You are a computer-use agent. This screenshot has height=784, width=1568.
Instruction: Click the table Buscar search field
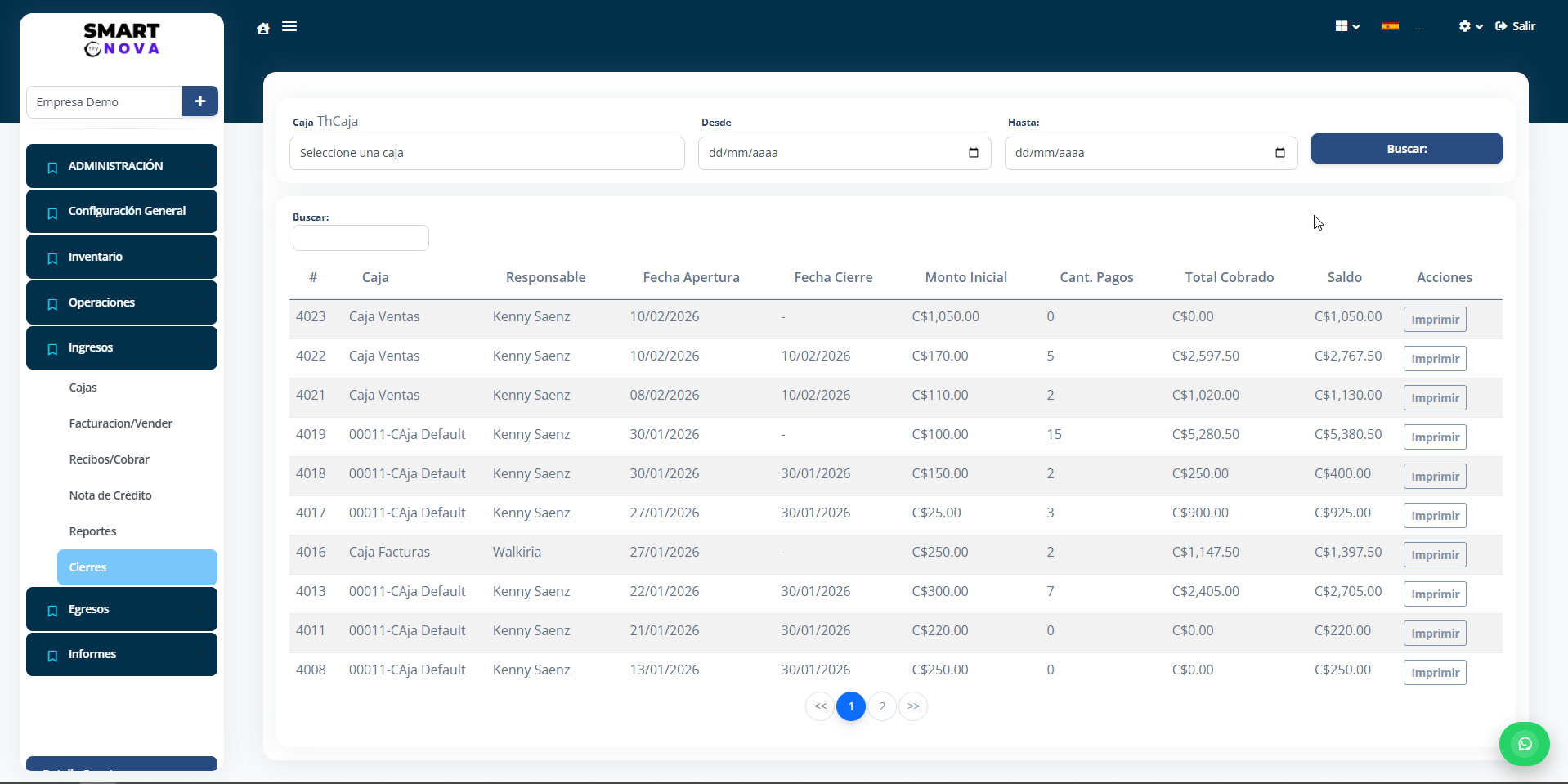coord(361,238)
